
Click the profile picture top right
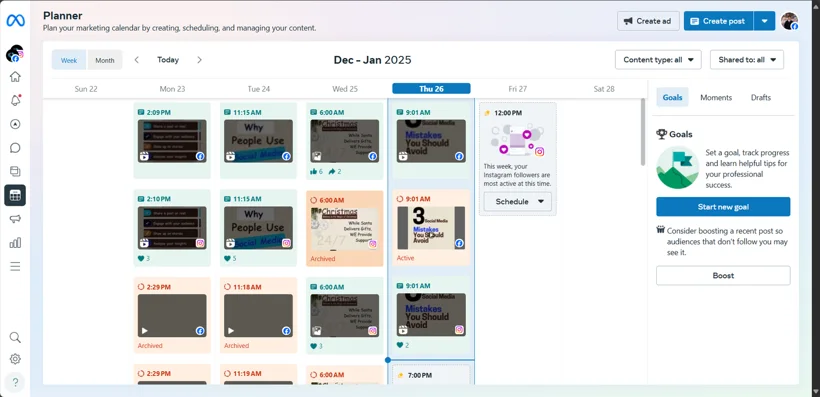click(789, 21)
